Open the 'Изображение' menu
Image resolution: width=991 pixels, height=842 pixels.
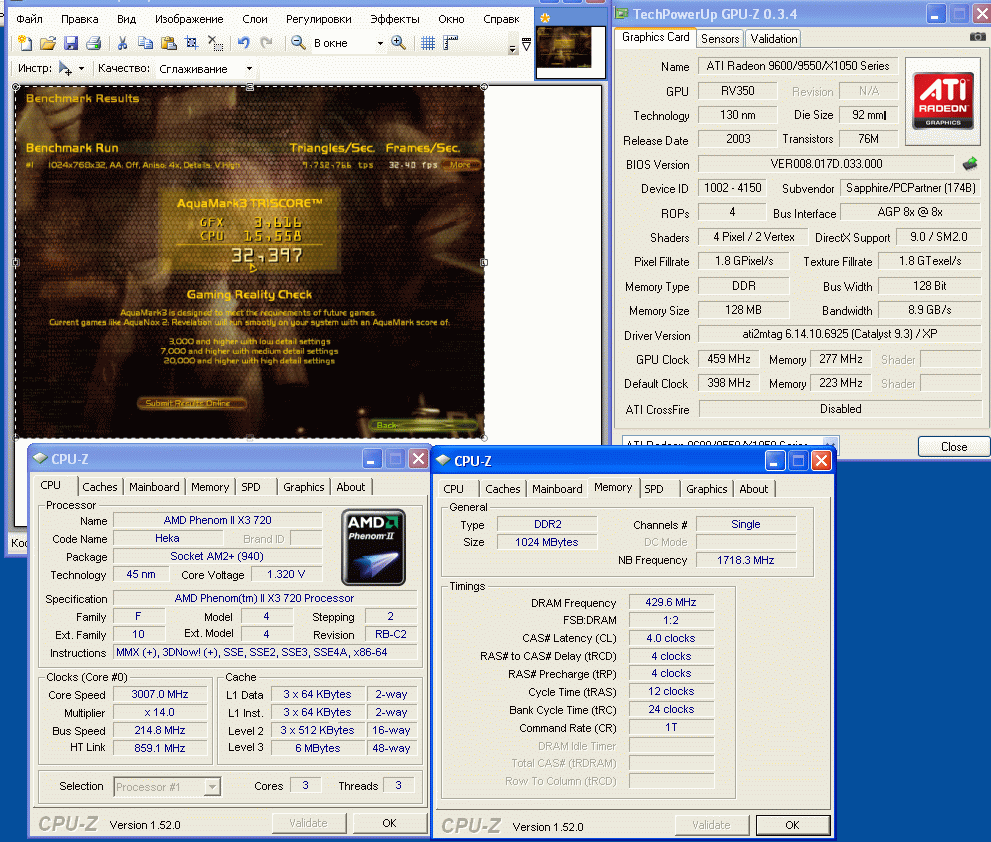(189, 19)
